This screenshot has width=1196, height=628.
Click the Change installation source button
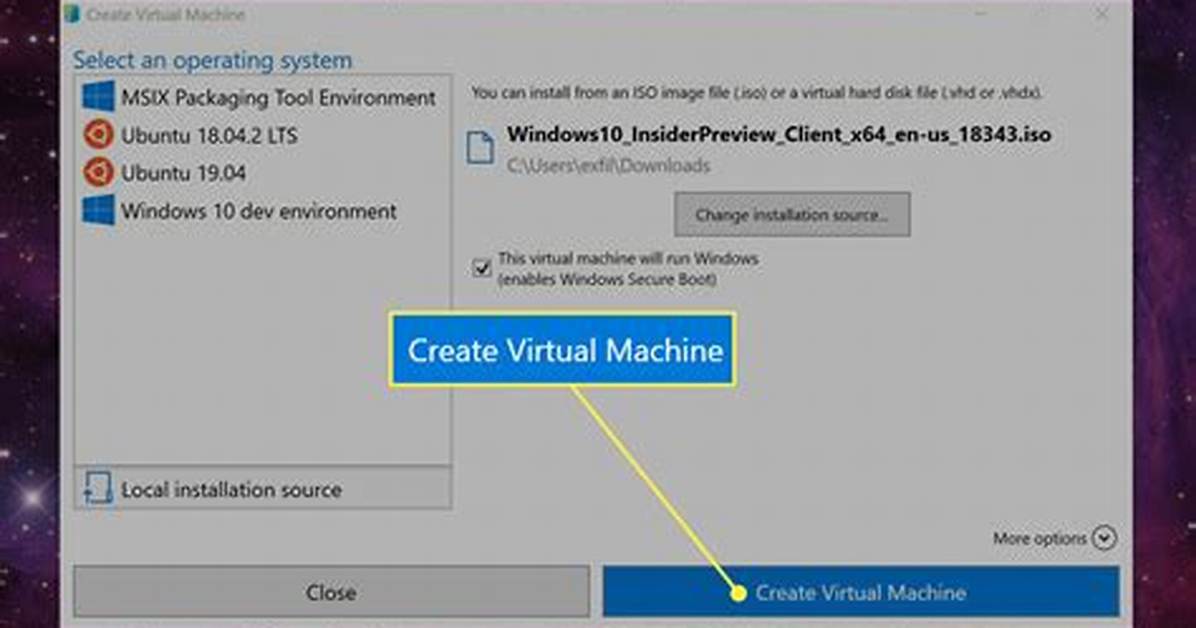coord(792,214)
